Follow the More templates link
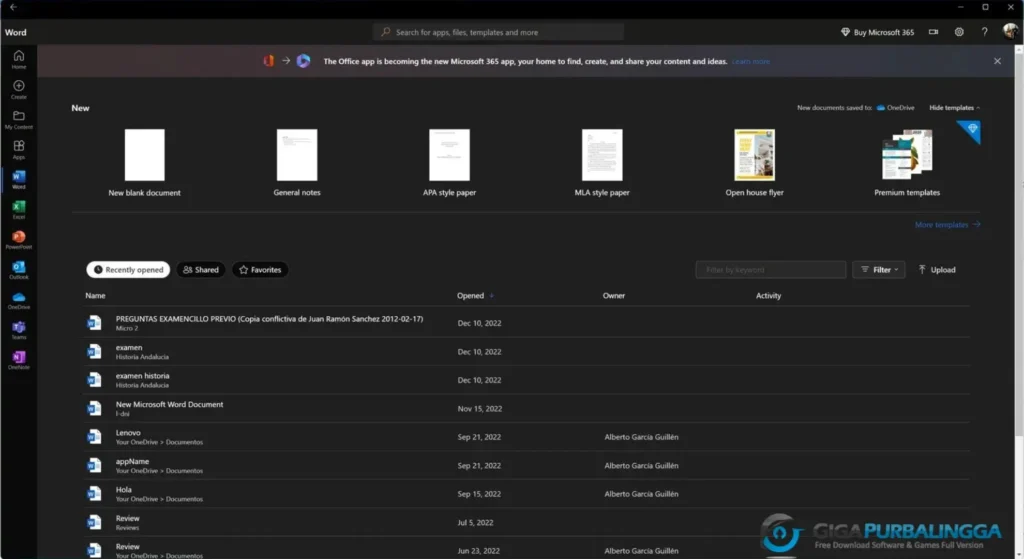This screenshot has width=1024, height=559. [x=948, y=225]
